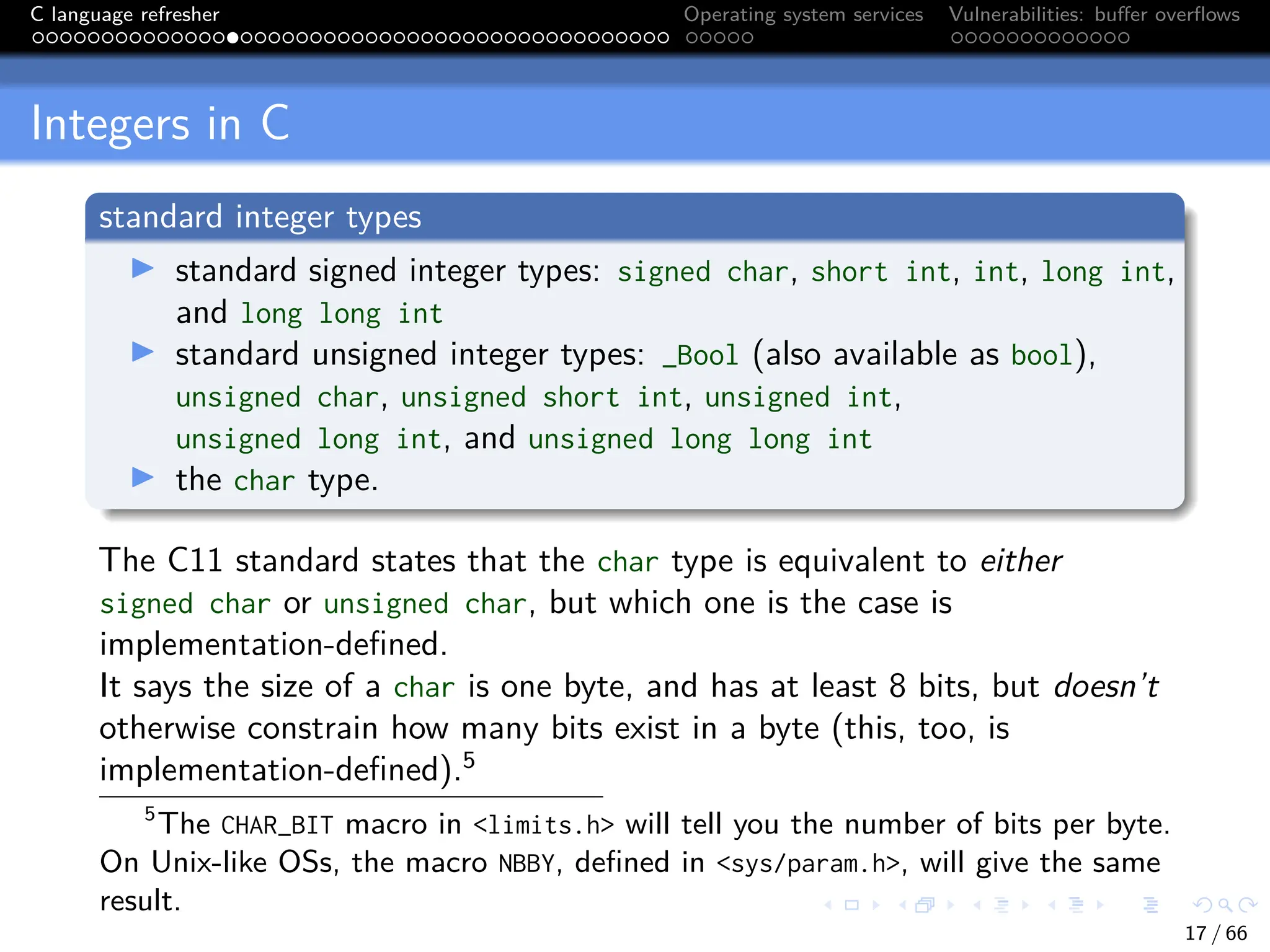Click the italic word 'doesn't'
The width and height of the screenshot is (1270, 952).
coord(1106,687)
